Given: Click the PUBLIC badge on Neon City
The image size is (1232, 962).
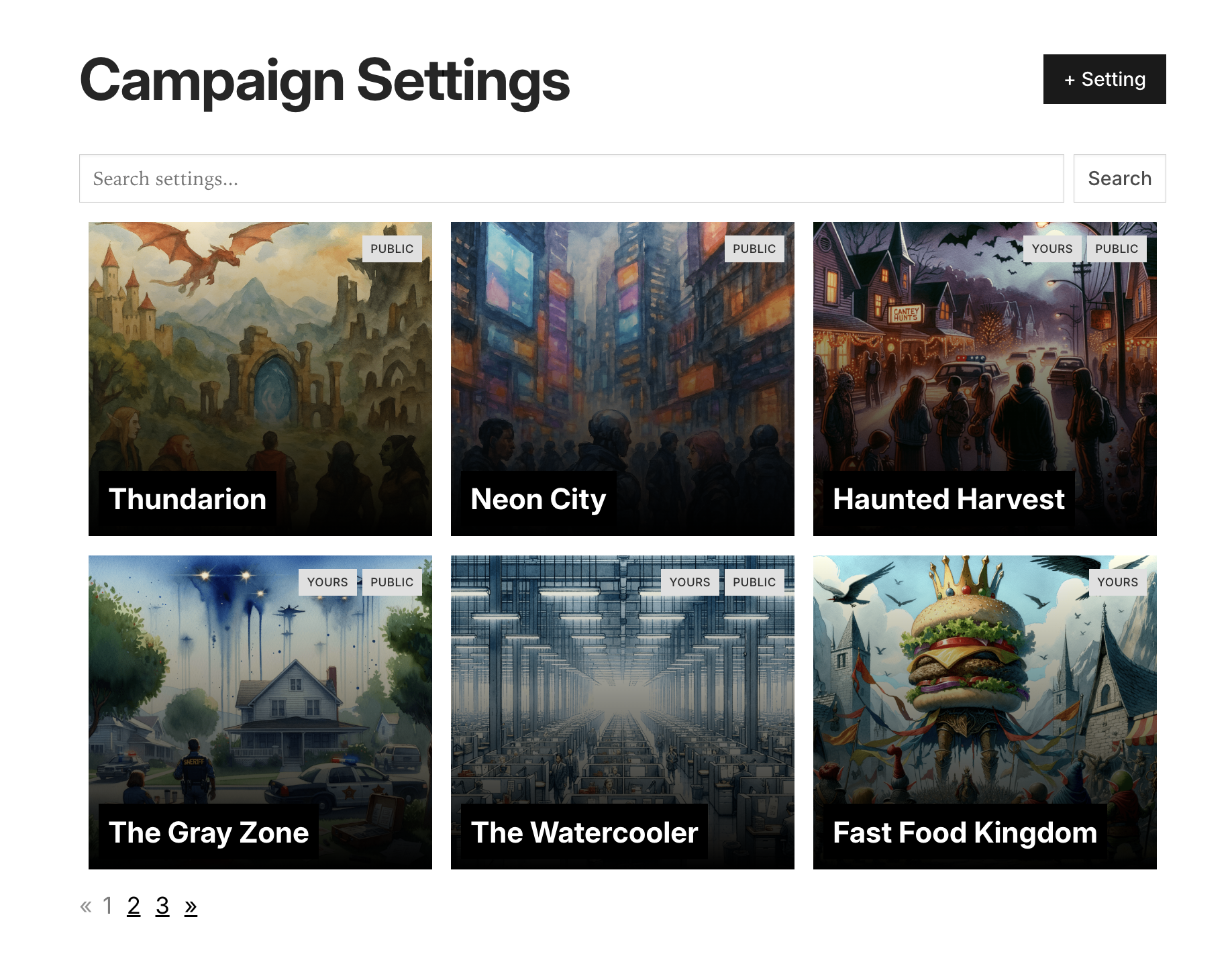Looking at the screenshot, I should coord(754,248).
